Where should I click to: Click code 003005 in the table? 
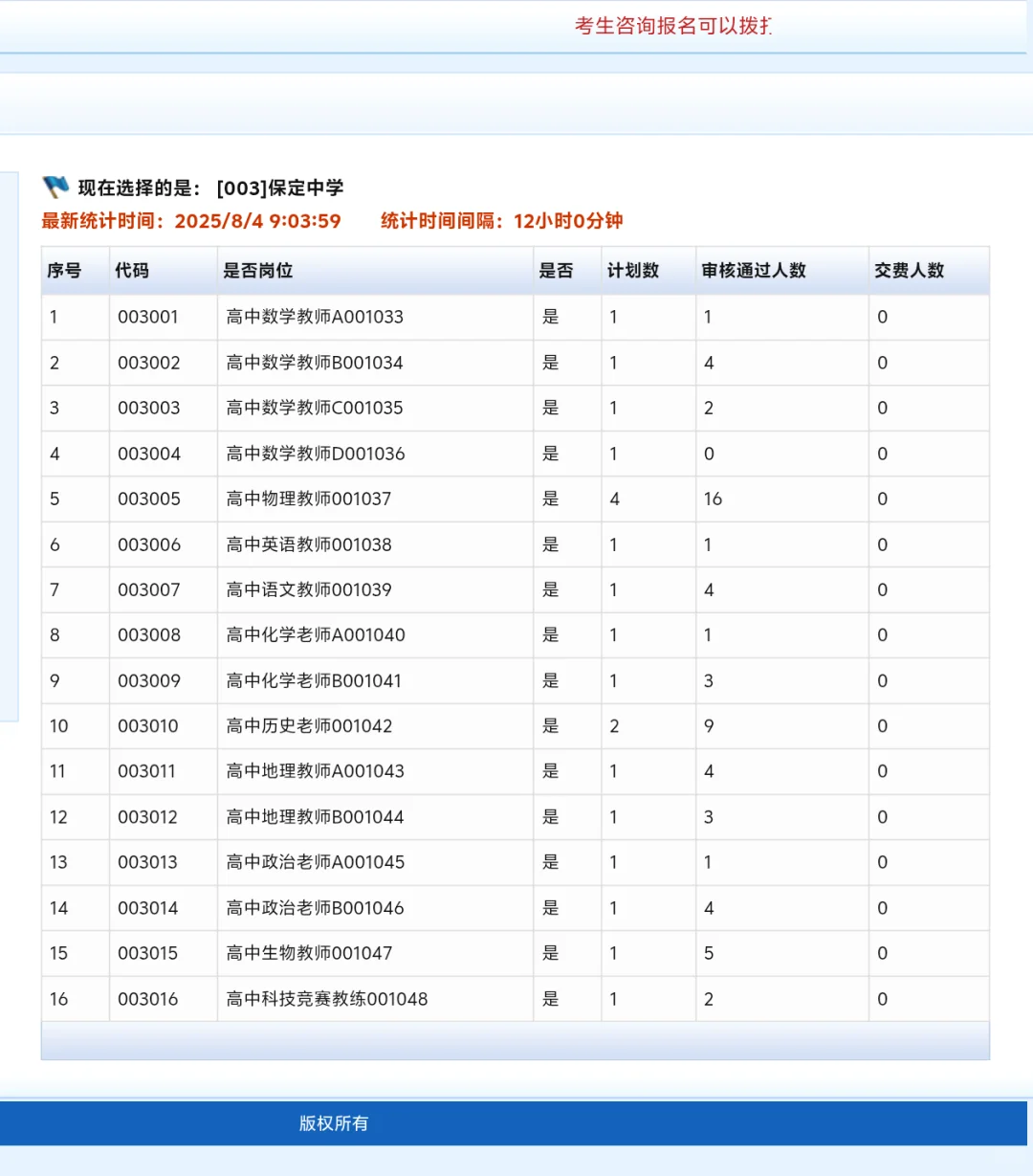point(149,499)
